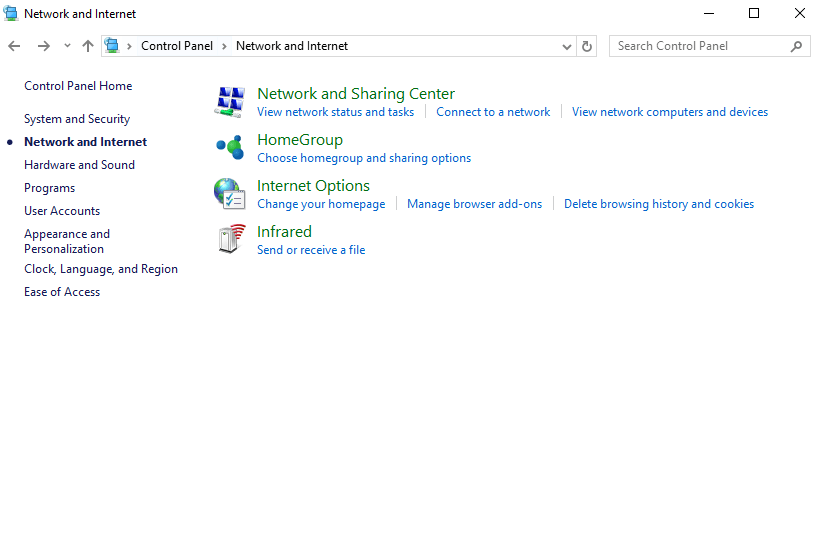Go back with the Back arrow
The height and width of the screenshot is (534, 819).
tap(14, 46)
